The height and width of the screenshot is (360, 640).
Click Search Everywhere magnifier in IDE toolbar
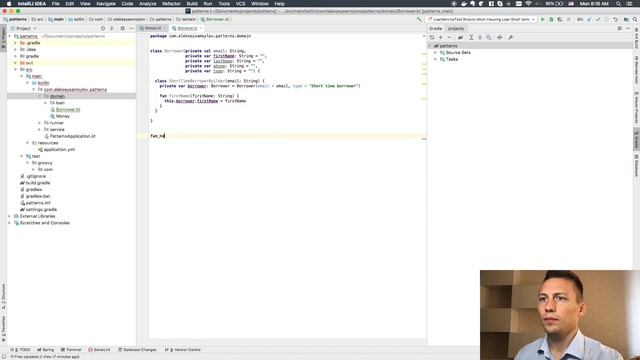tap(635, 19)
